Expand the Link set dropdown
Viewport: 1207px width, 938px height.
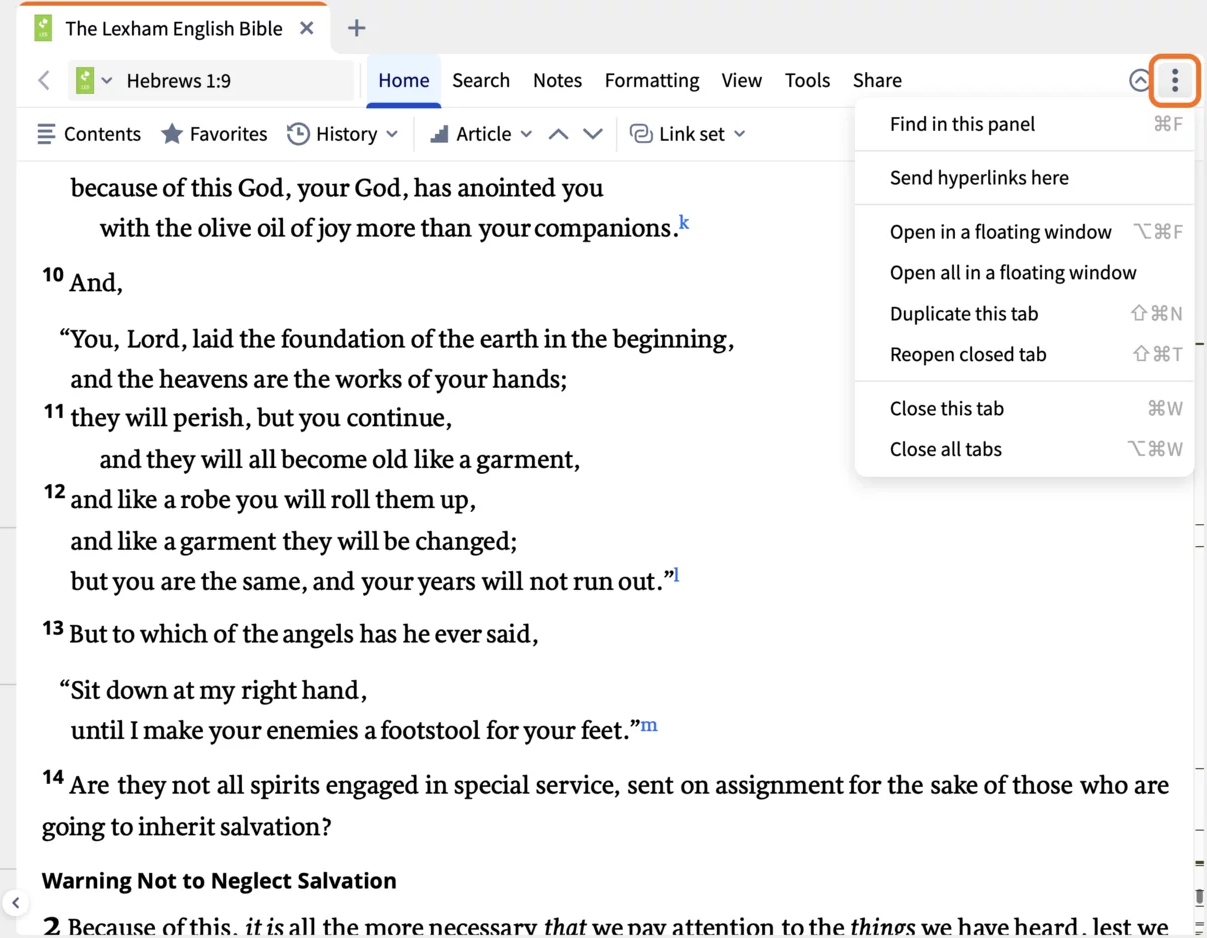(688, 133)
